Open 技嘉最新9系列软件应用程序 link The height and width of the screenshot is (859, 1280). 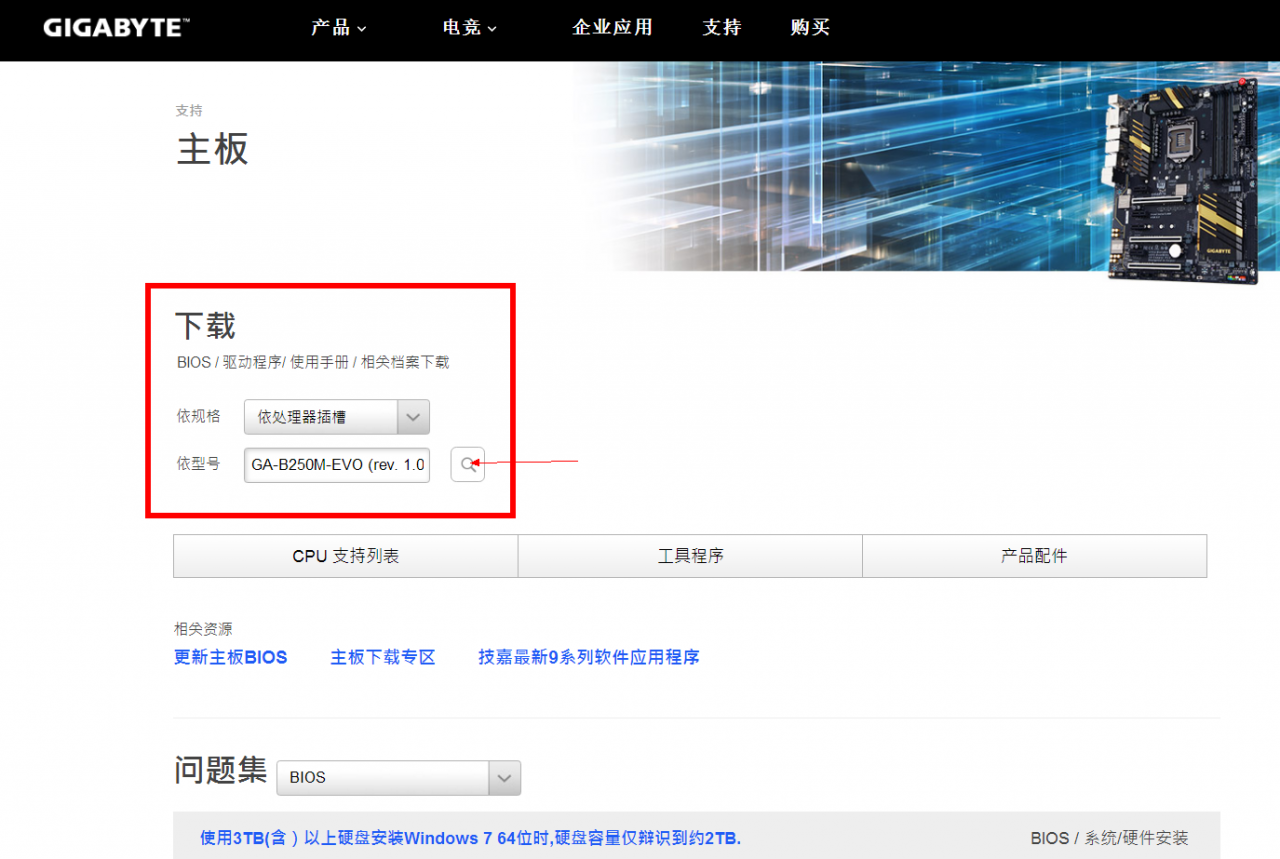coord(588,657)
